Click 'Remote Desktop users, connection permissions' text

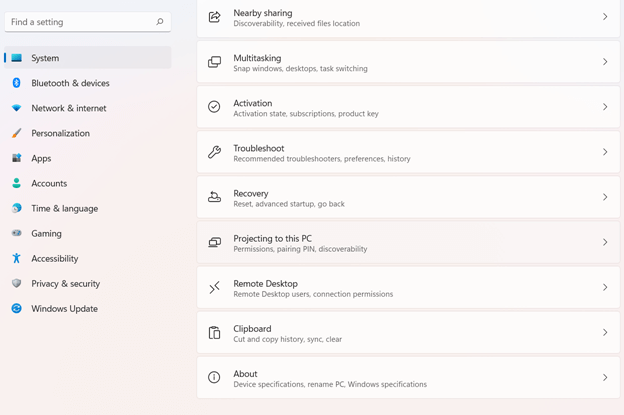pyautogui.click(x=313, y=294)
